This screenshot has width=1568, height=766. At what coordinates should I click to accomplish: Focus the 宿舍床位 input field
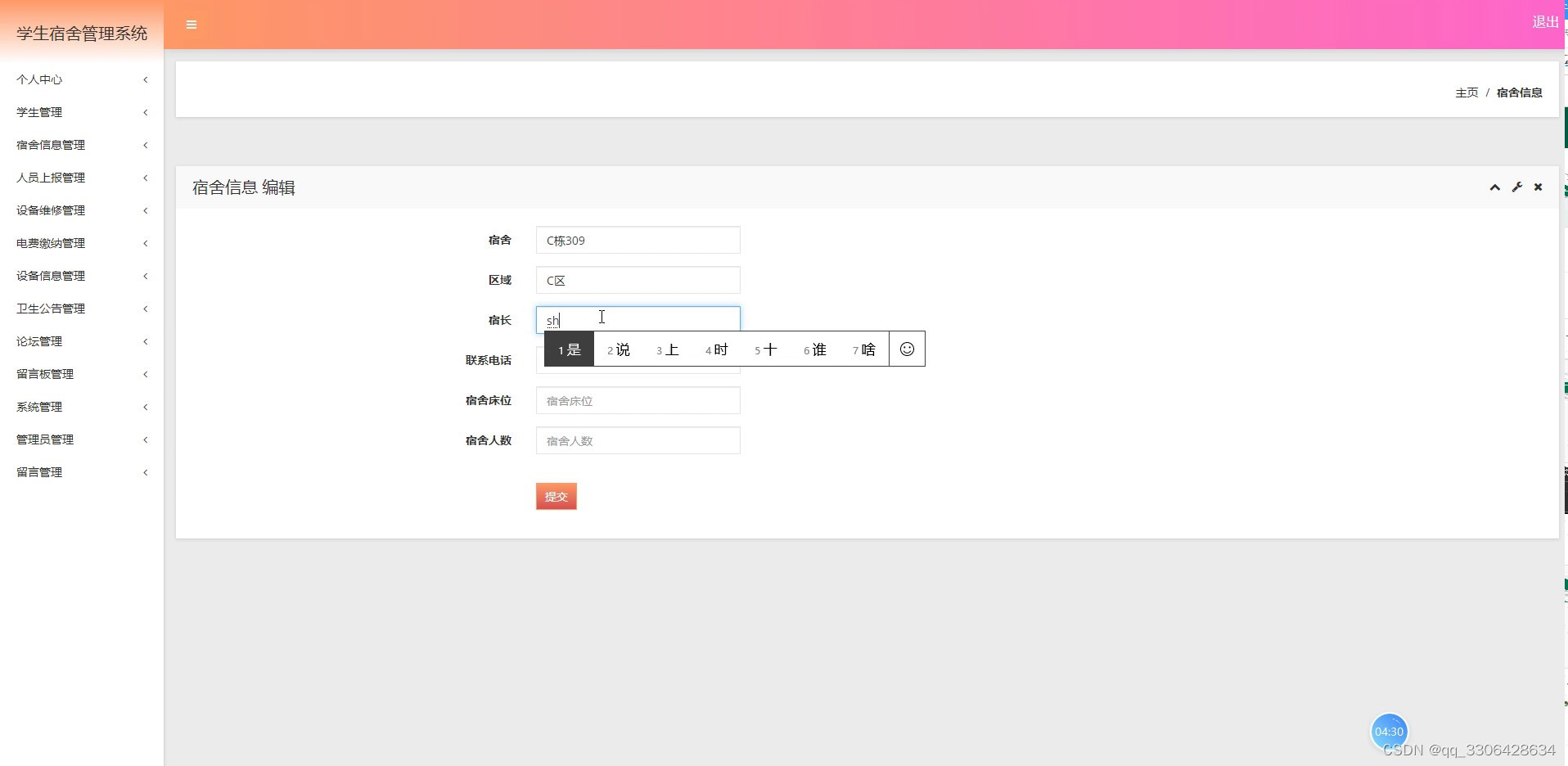[638, 400]
